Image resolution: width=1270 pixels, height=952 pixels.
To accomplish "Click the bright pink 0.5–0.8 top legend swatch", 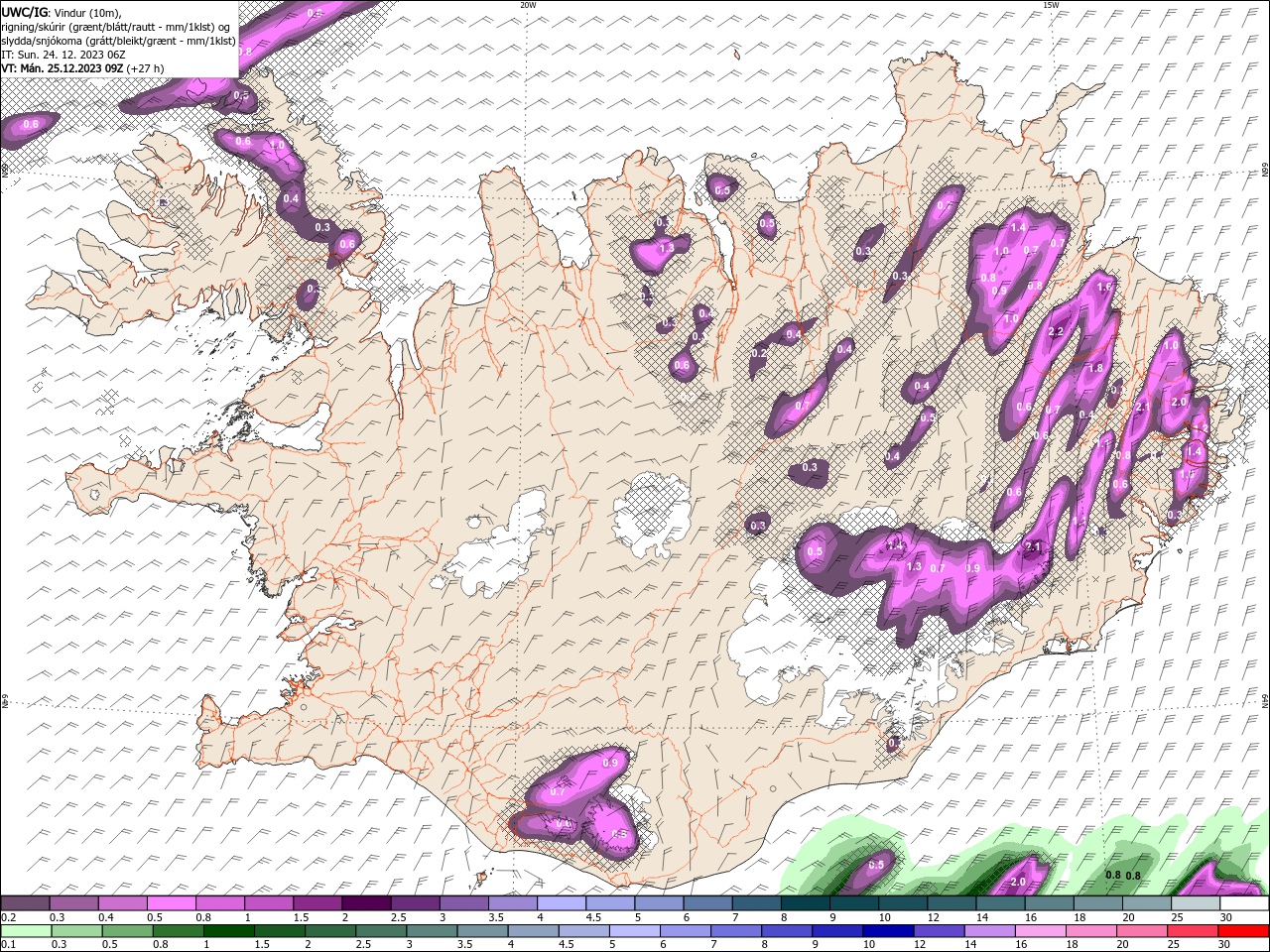I will (x=172, y=903).
